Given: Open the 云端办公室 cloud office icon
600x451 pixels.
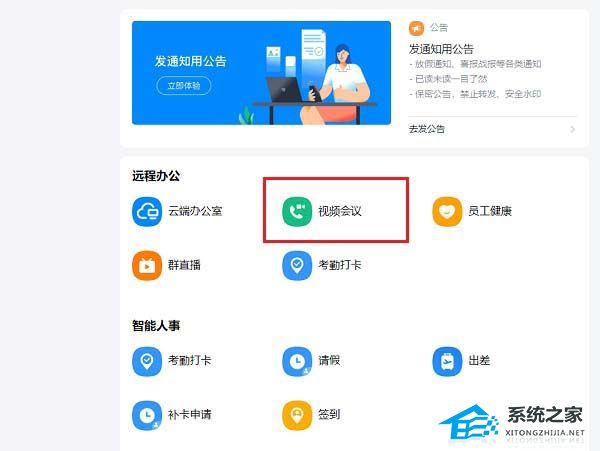Looking at the screenshot, I should (147, 212).
